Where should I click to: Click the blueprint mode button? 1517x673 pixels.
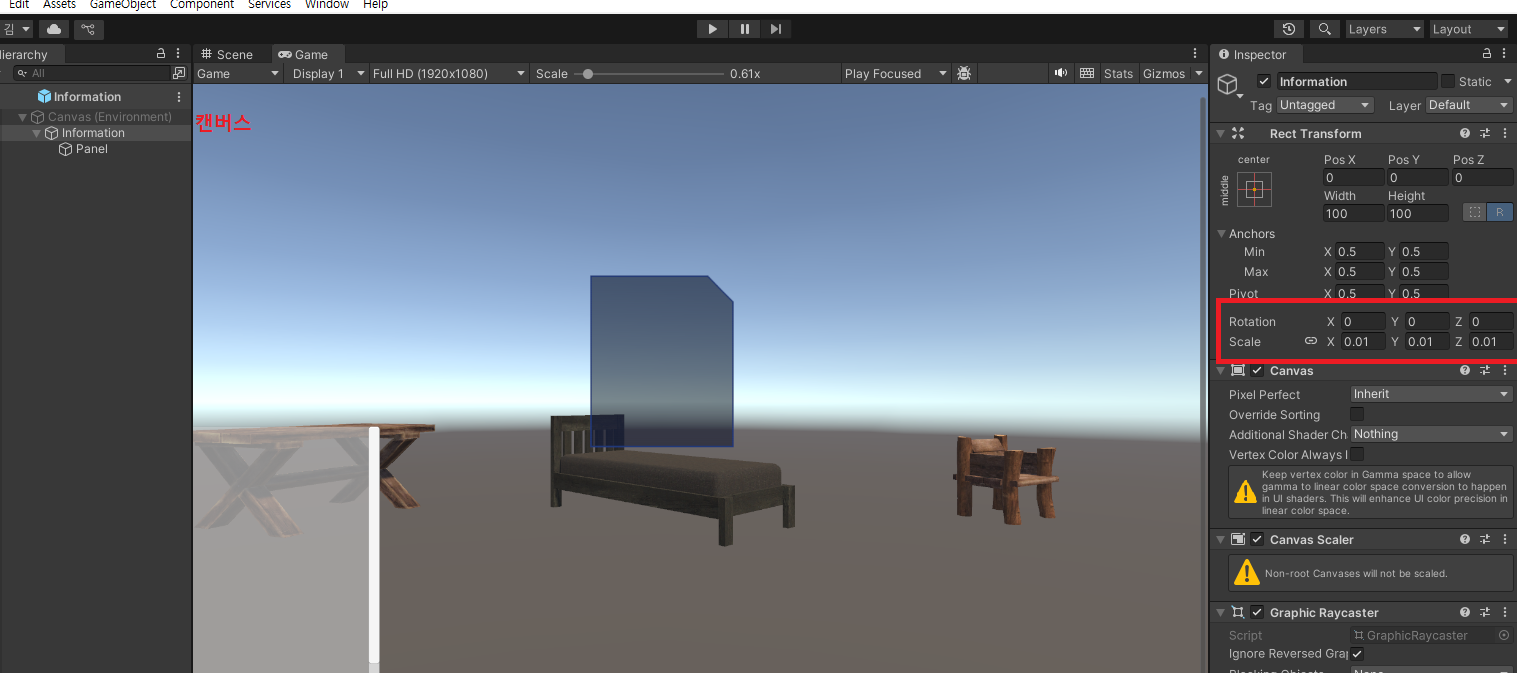coord(1475,212)
